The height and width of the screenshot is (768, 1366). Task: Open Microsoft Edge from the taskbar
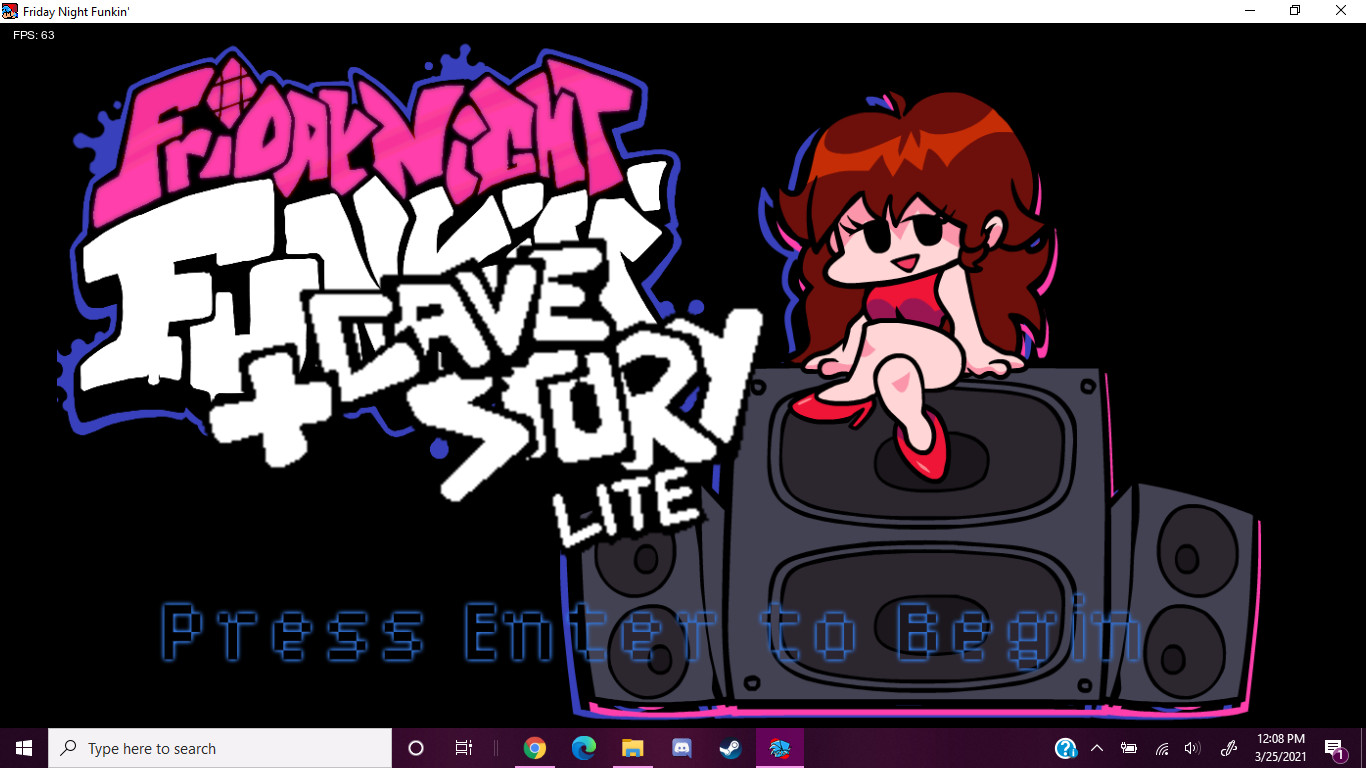click(x=583, y=748)
